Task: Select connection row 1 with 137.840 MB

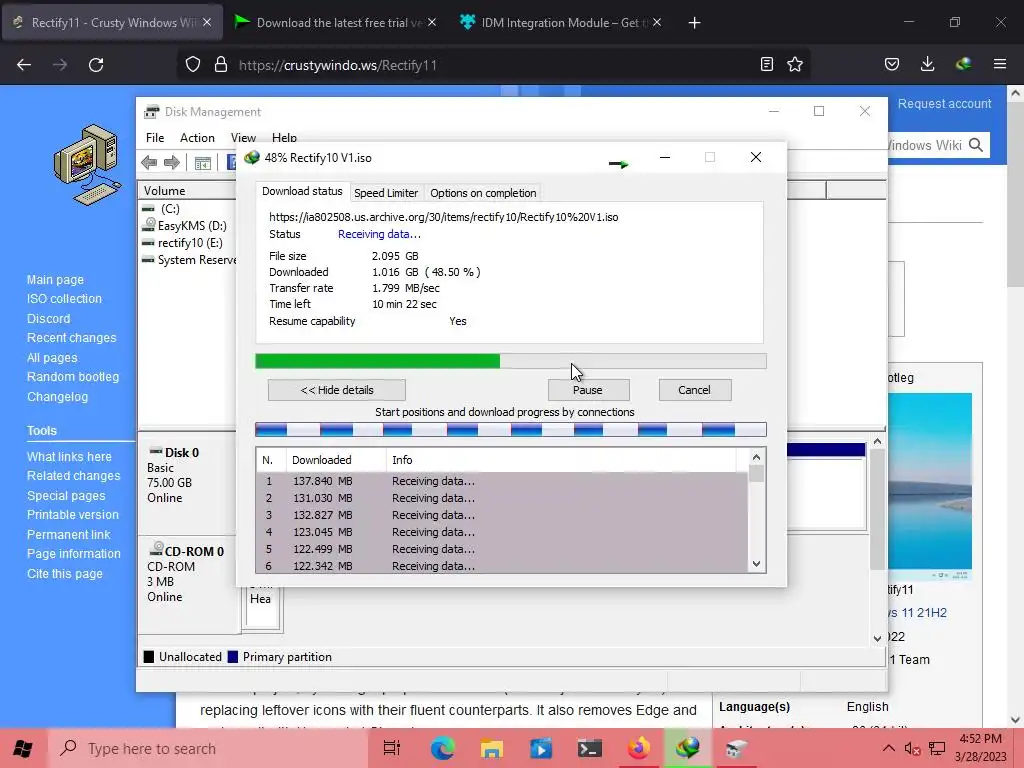Action: (502, 481)
